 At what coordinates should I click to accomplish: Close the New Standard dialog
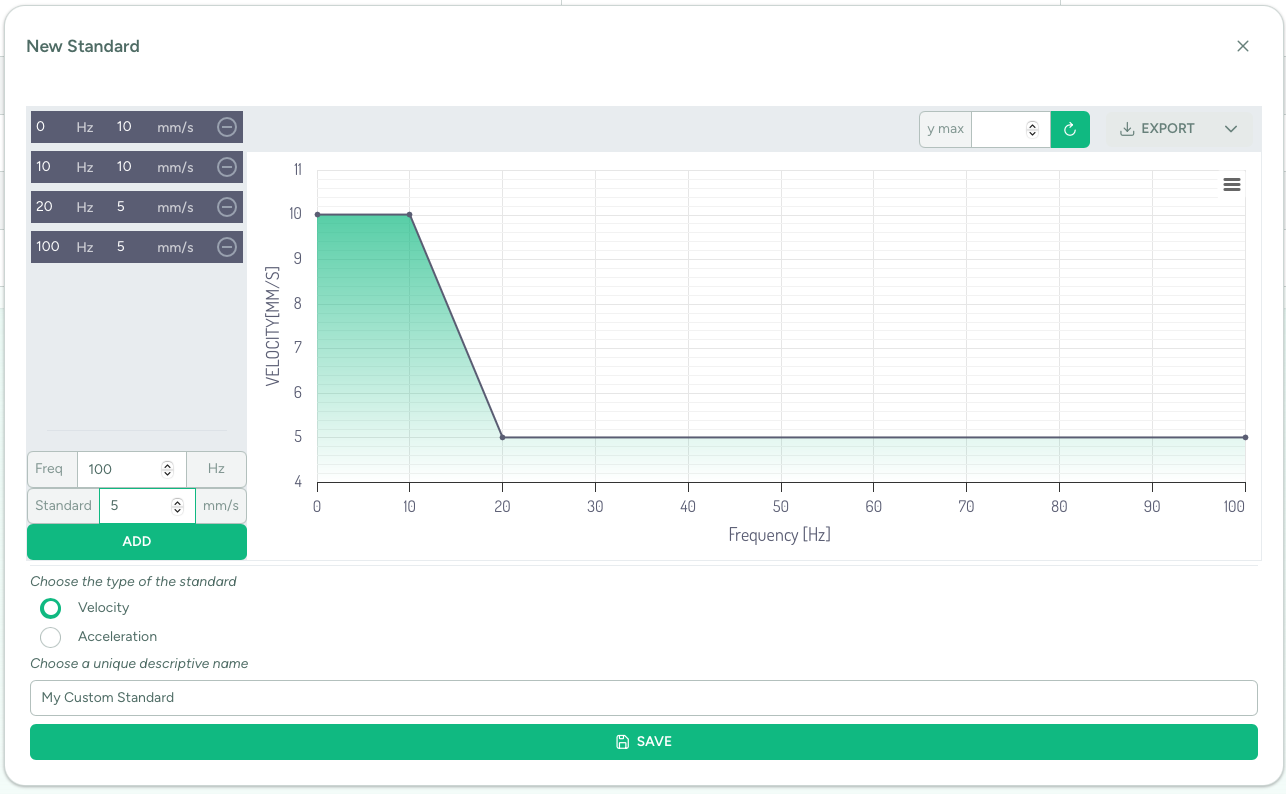(1243, 46)
